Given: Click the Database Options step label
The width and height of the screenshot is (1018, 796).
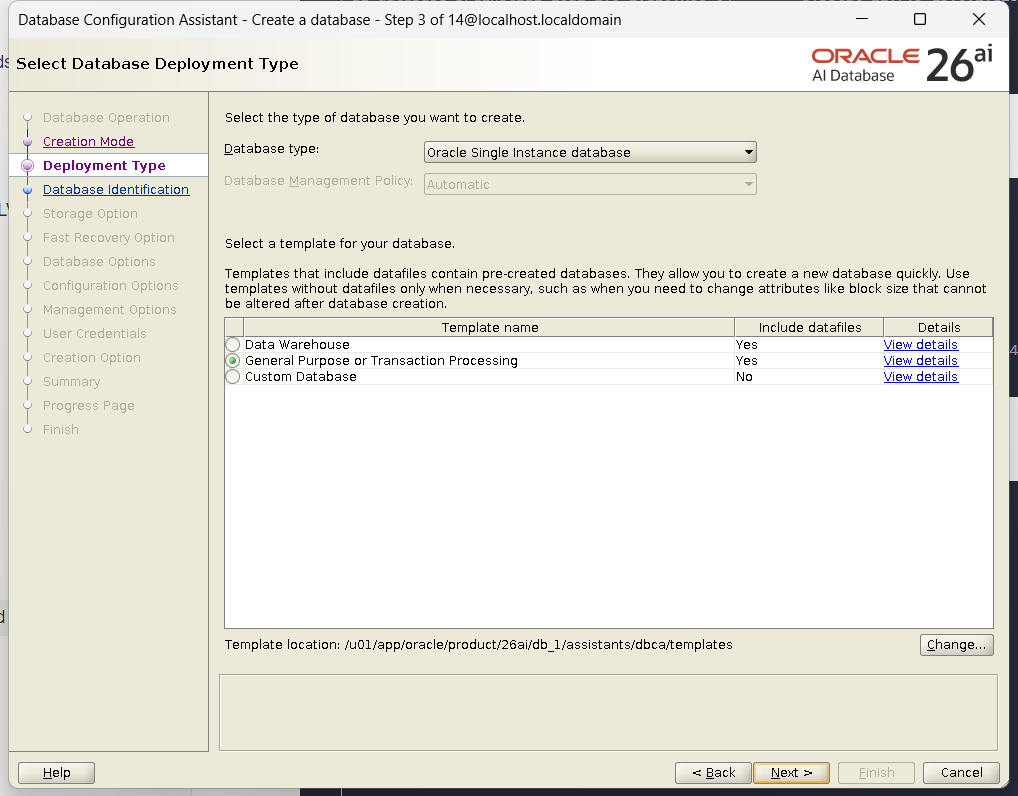Looking at the screenshot, I should (x=99, y=262).
